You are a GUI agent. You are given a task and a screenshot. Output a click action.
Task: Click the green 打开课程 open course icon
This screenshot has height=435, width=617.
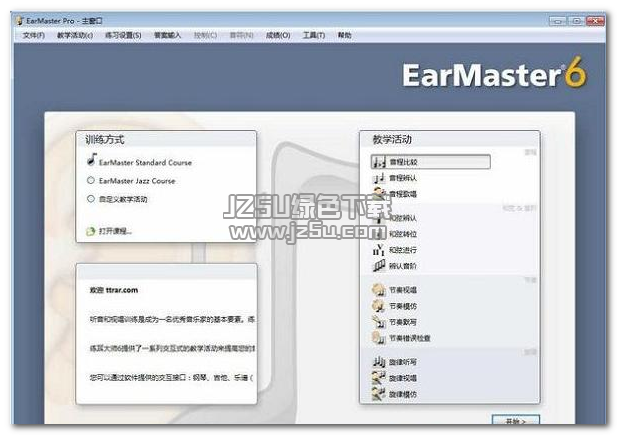pos(91,231)
